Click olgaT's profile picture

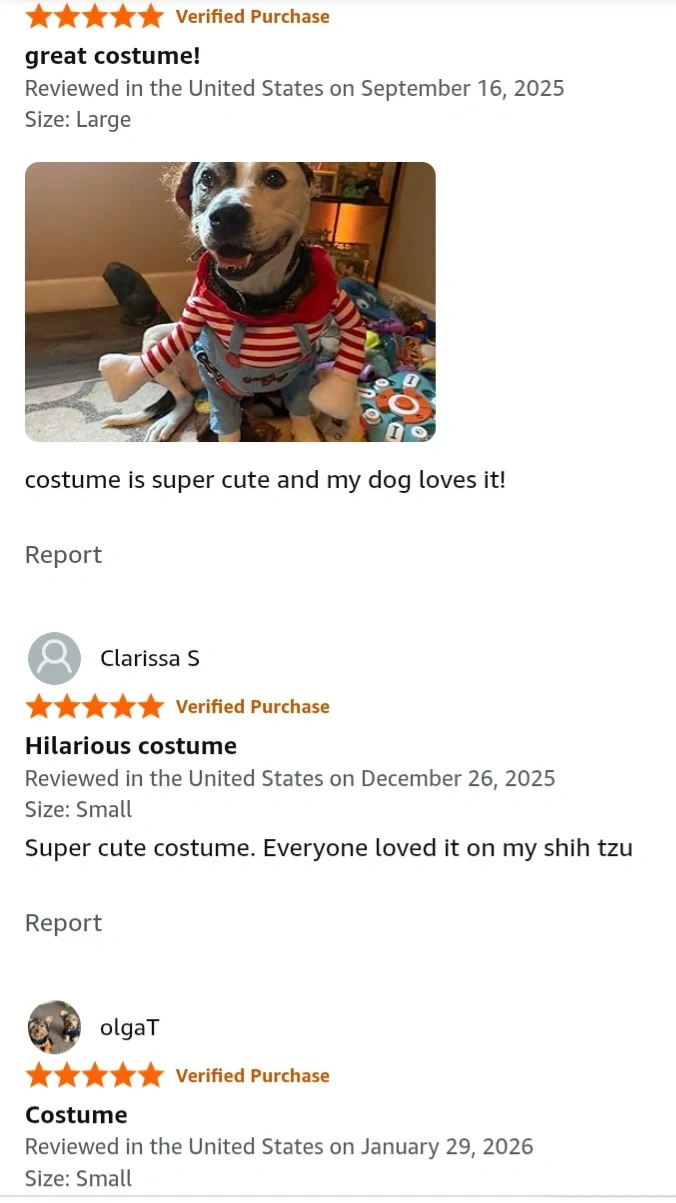54,1027
